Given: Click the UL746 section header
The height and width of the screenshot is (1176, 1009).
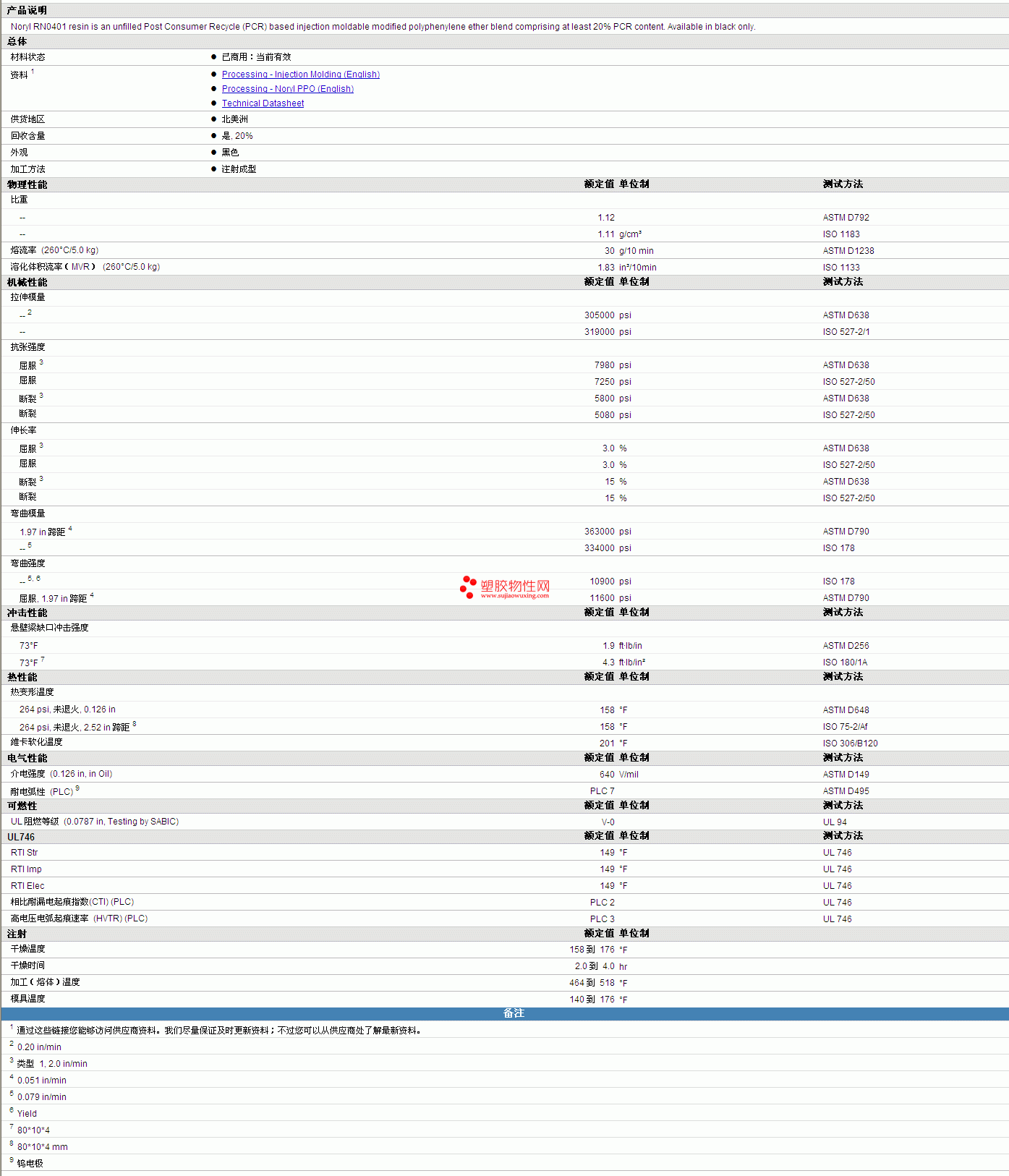Looking at the screenshot, I should coord(21,837).
